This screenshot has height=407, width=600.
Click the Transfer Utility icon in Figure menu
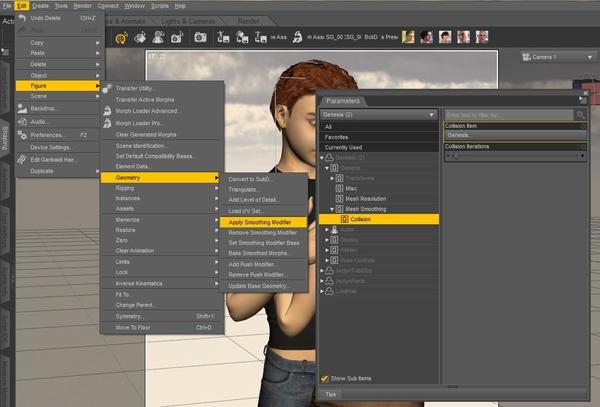[107, 88]
